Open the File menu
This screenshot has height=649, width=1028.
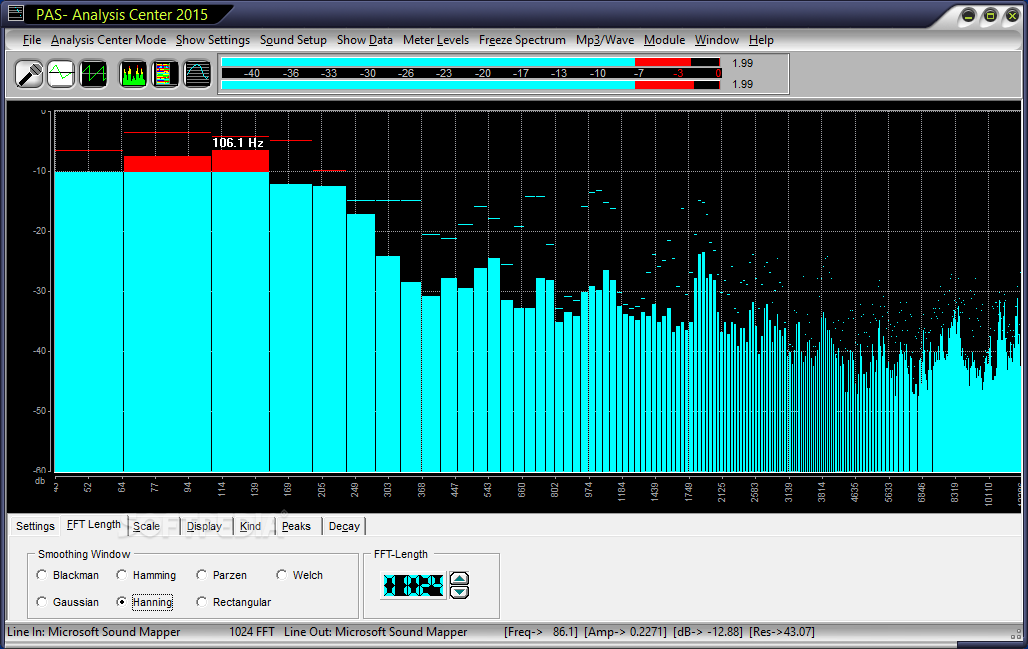(31, 40)
